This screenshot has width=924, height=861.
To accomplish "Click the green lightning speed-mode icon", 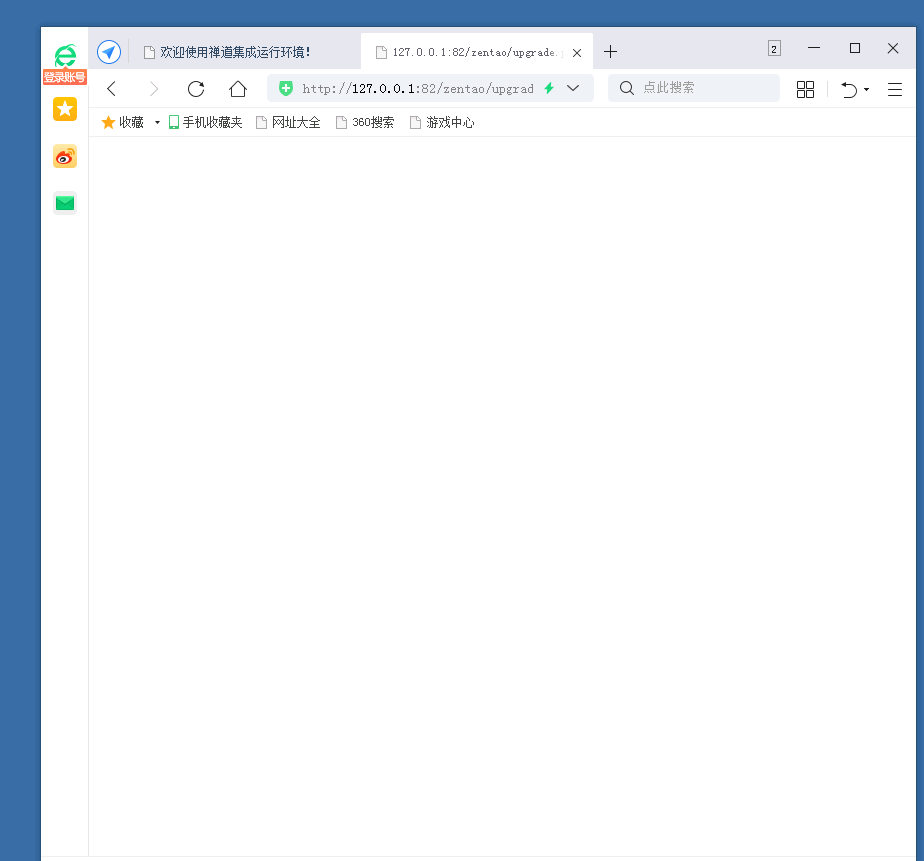I will click(x=549, y=88).
